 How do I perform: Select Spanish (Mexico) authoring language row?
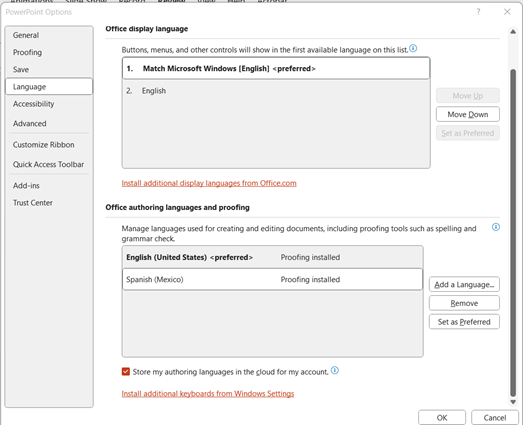273,280
